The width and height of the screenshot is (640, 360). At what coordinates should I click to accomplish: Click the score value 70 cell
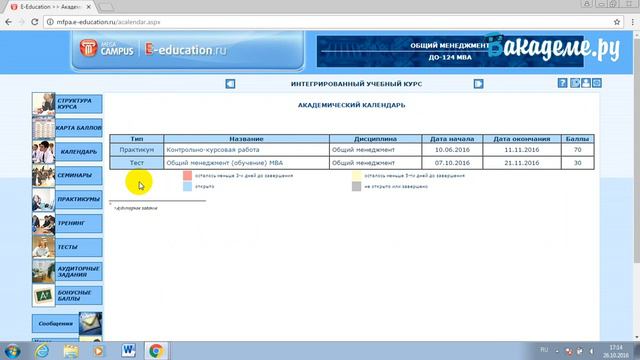pyautogui.click(x=578, y=150)
